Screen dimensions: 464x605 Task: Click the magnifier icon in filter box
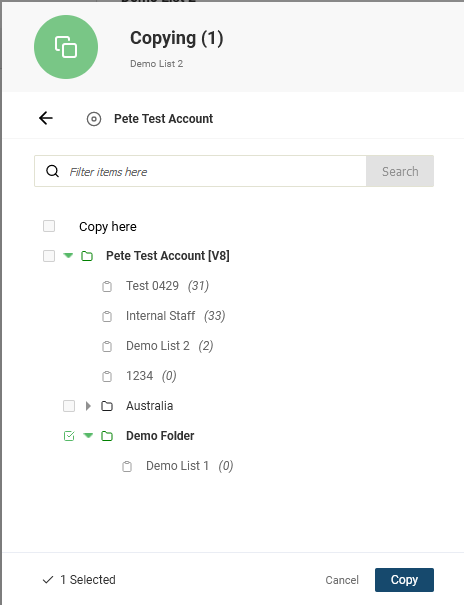(x=52, y=171)
